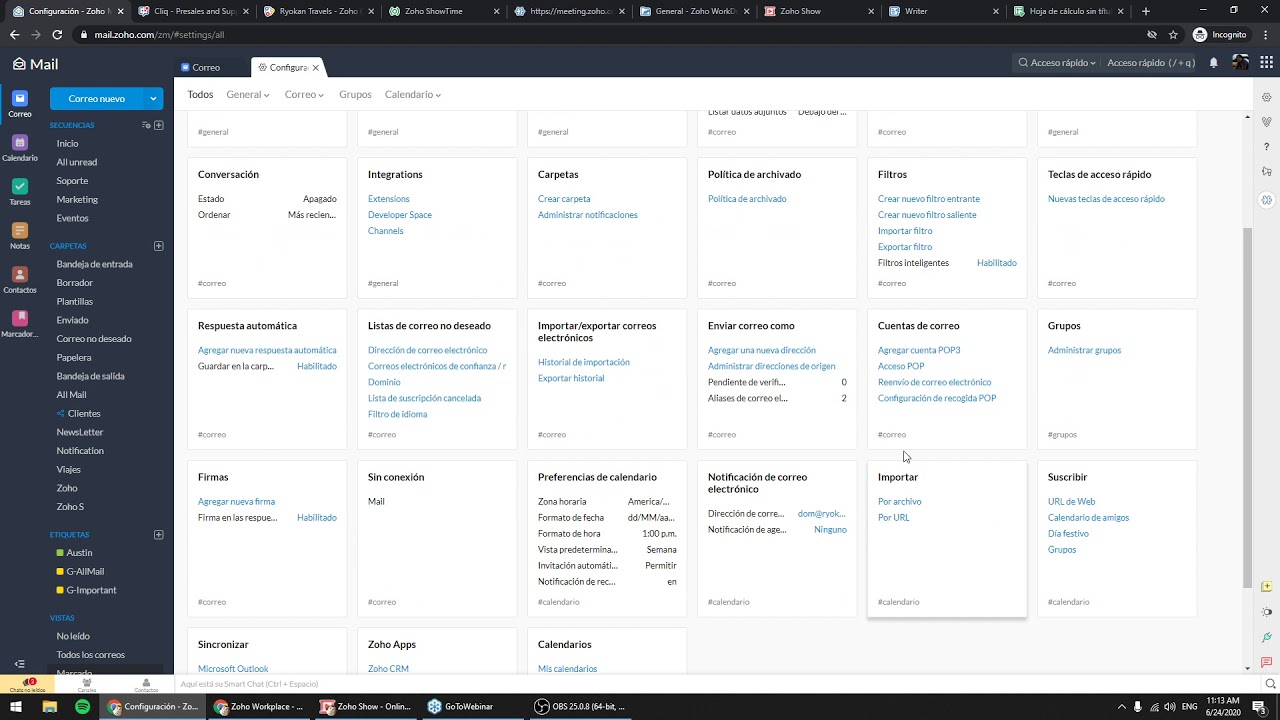
Task: Open the Notas app icon
Action: click(20, 235)
